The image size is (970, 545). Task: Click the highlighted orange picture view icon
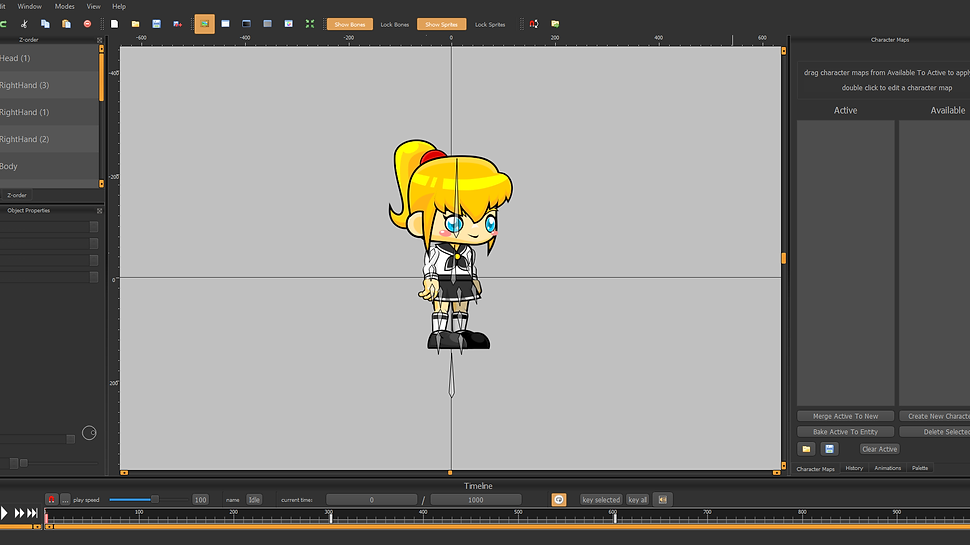[205, 24]
